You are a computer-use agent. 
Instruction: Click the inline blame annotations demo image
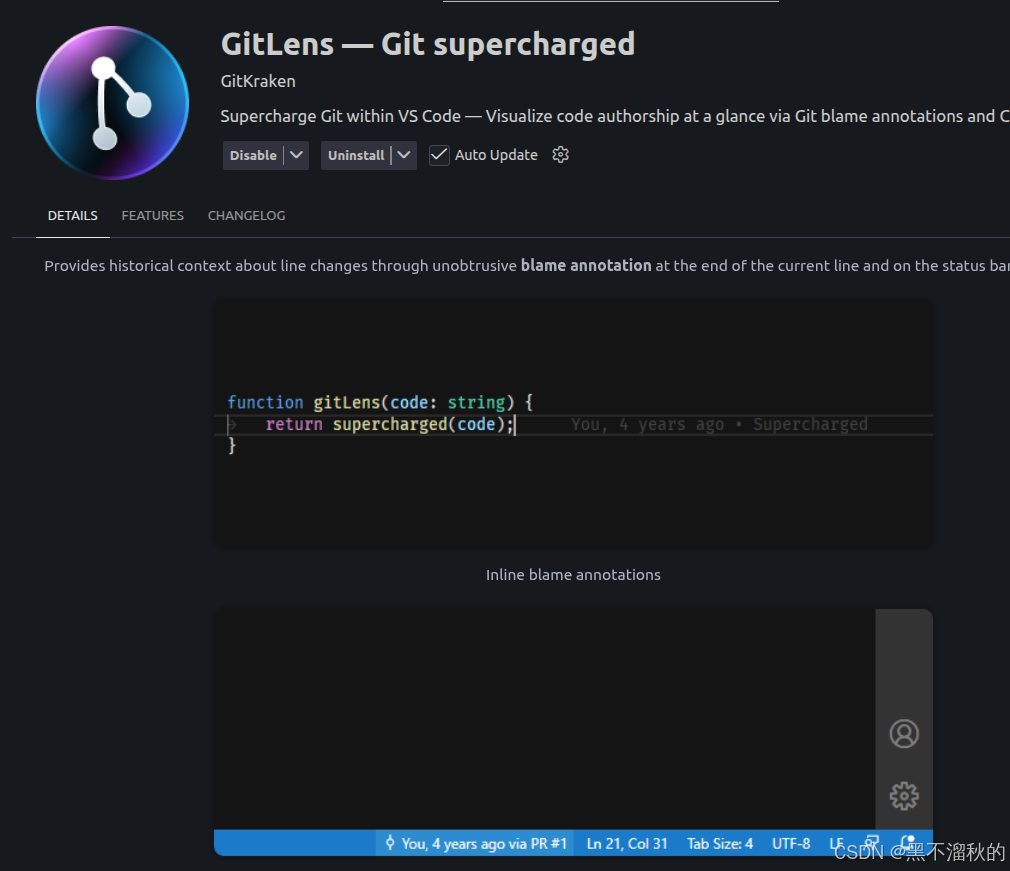573,424
